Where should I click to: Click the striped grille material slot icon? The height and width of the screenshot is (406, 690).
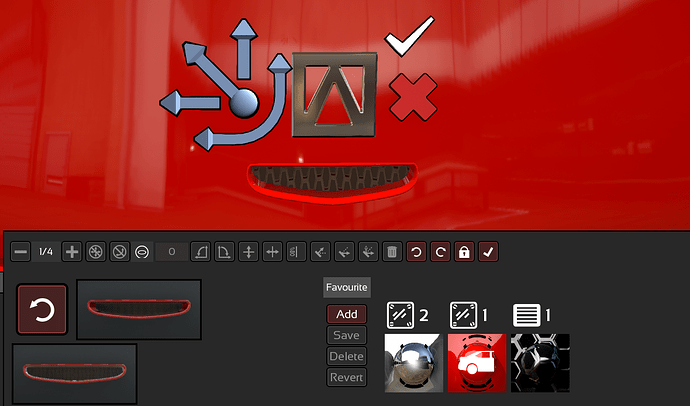tap(527, 315)
